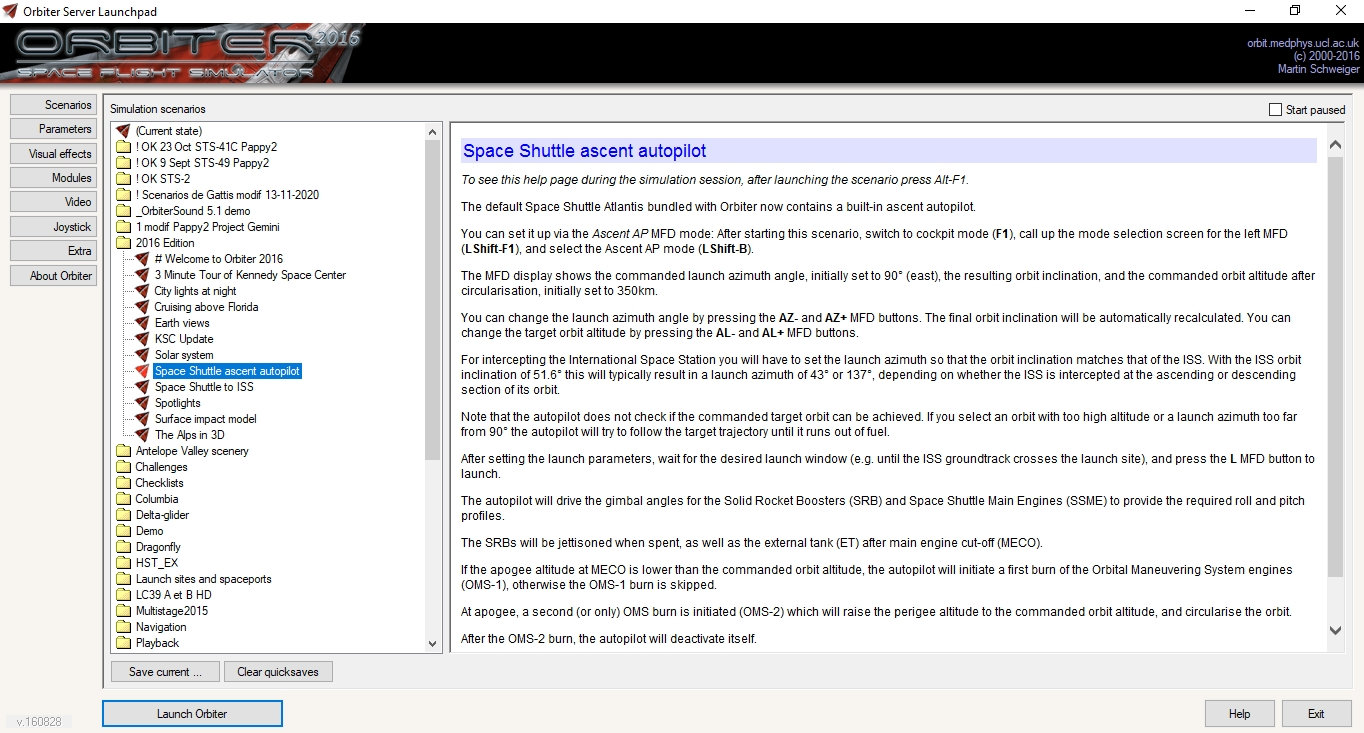Click the icon for The Alps in 3D
This screenshot has height=733, width=1364.
[142, 435]
